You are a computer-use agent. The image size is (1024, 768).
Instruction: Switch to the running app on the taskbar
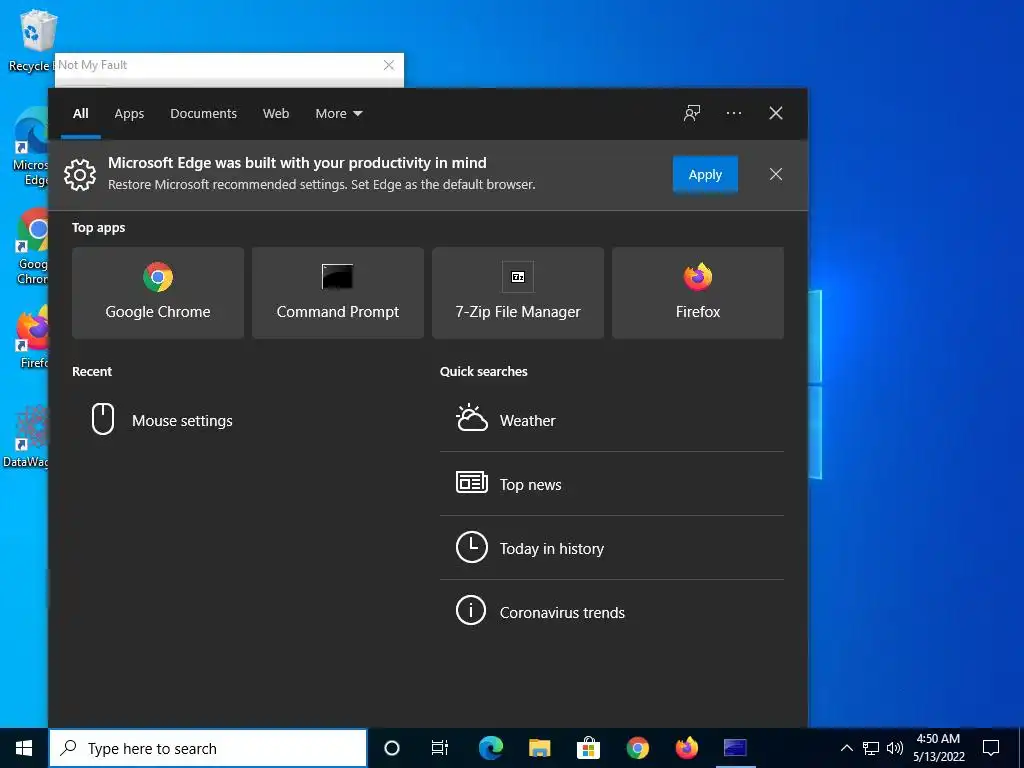(x=735, y=748)
